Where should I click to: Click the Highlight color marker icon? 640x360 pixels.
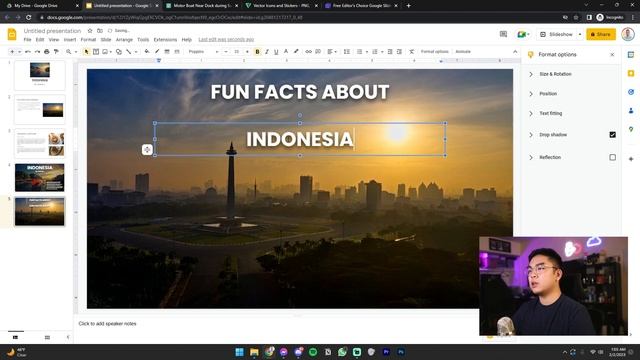(x=296, y=52)
